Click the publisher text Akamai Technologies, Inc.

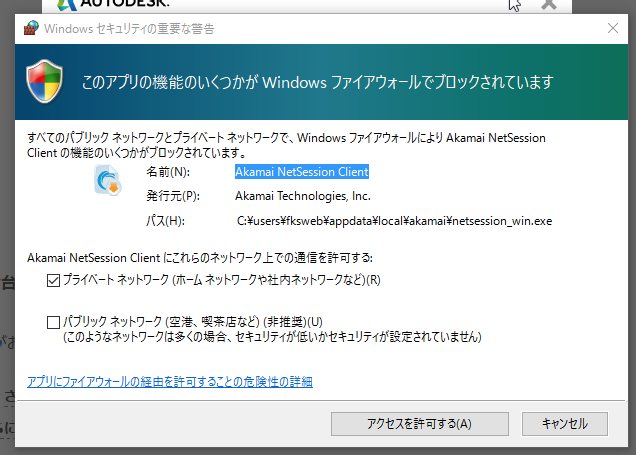tap(303, 196)
